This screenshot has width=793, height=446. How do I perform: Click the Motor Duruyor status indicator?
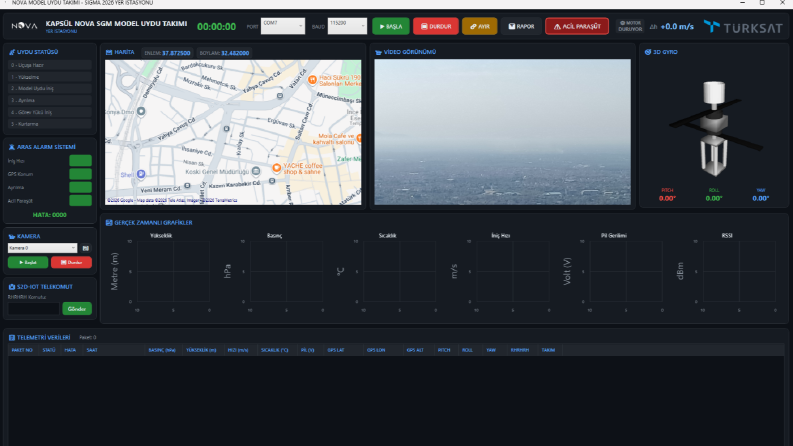(630, 26)
